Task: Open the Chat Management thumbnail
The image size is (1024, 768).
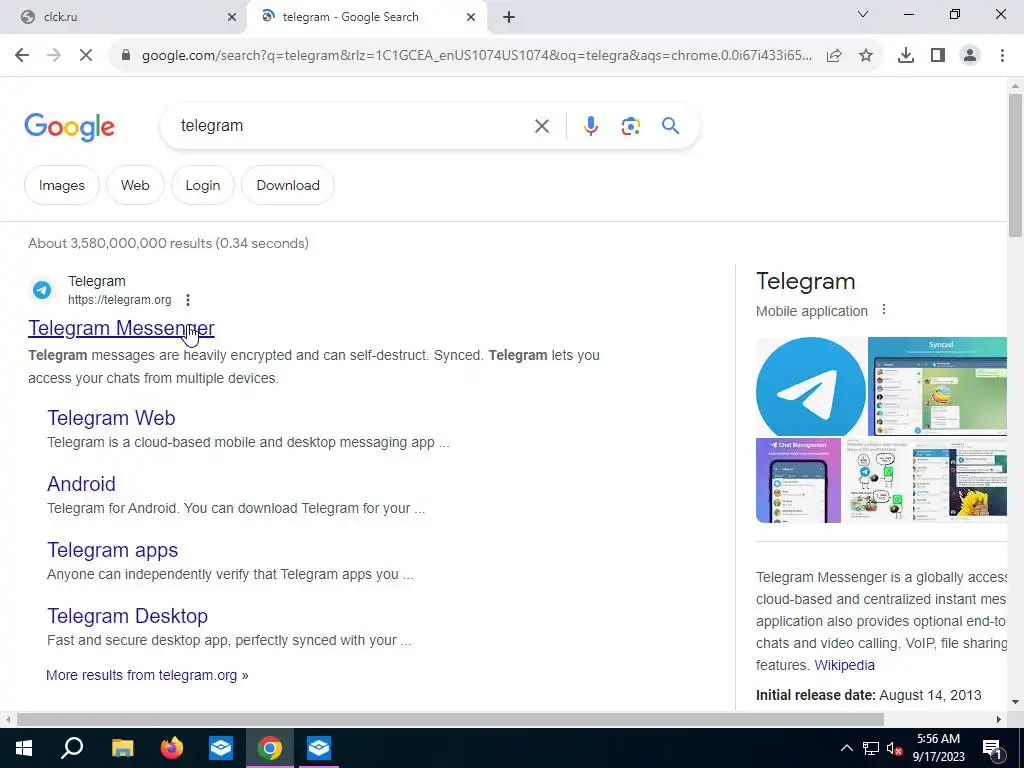Action: (x=798, y=481)
